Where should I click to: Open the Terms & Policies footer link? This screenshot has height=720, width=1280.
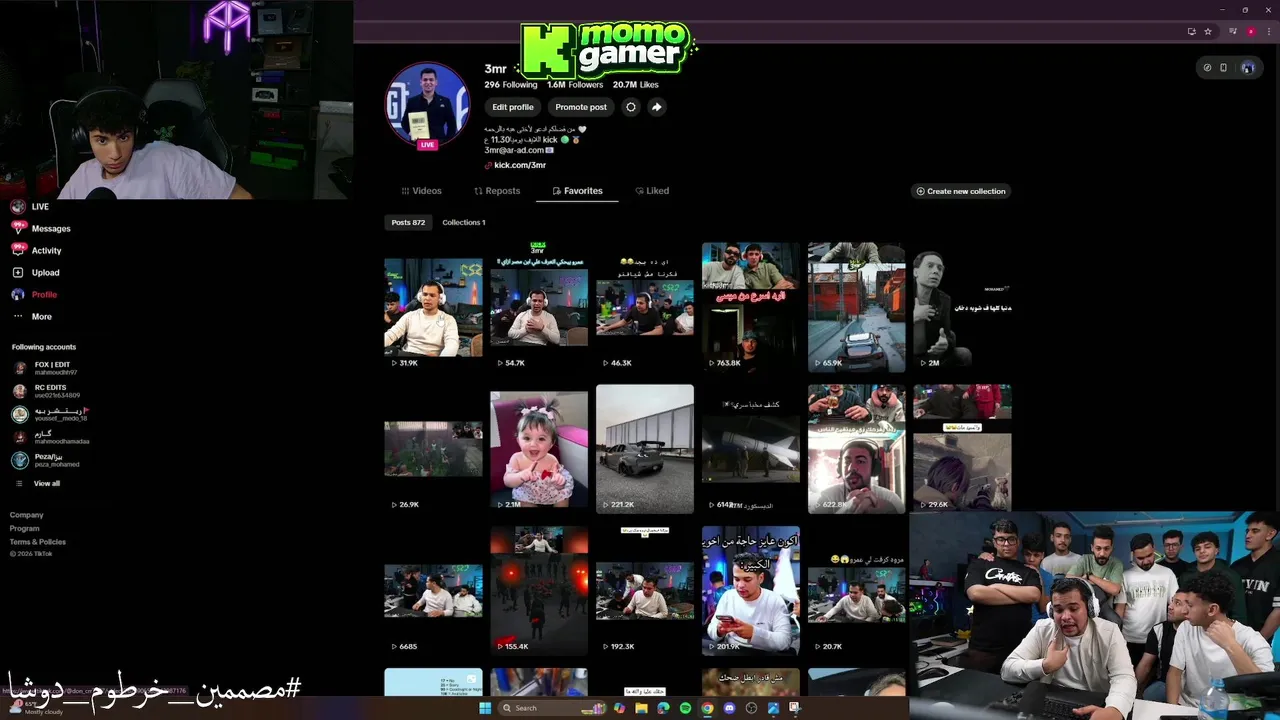click(x=38, y=541)
